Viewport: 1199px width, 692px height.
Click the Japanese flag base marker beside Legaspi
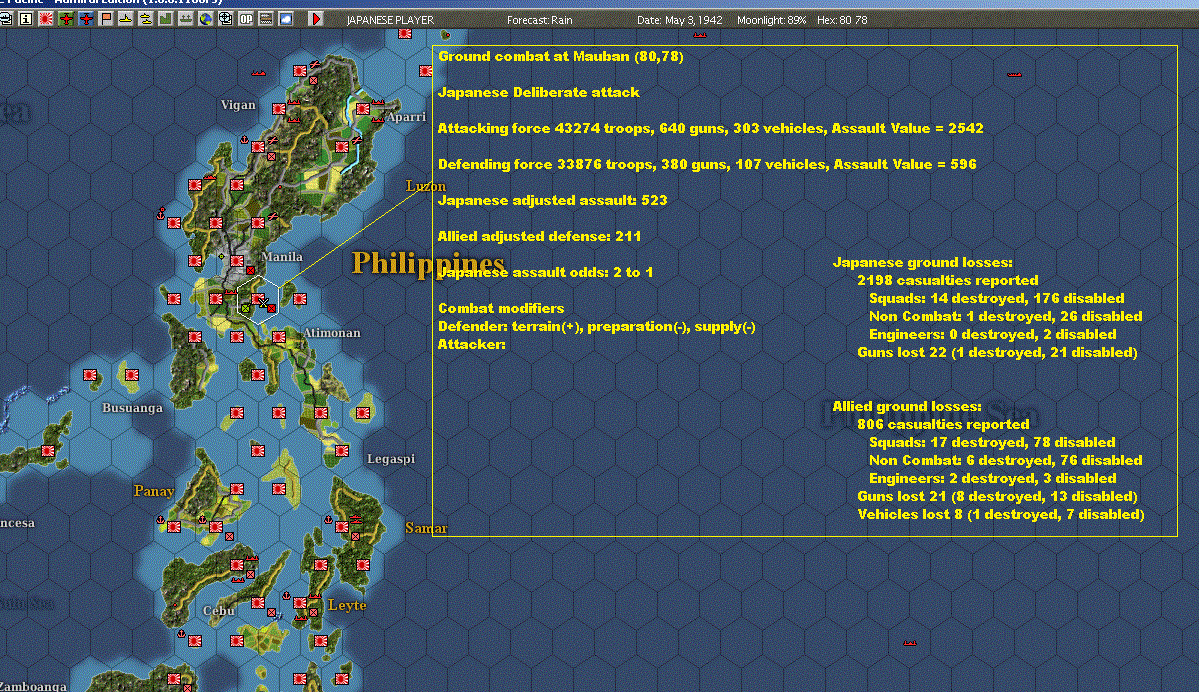pos(342,450)
